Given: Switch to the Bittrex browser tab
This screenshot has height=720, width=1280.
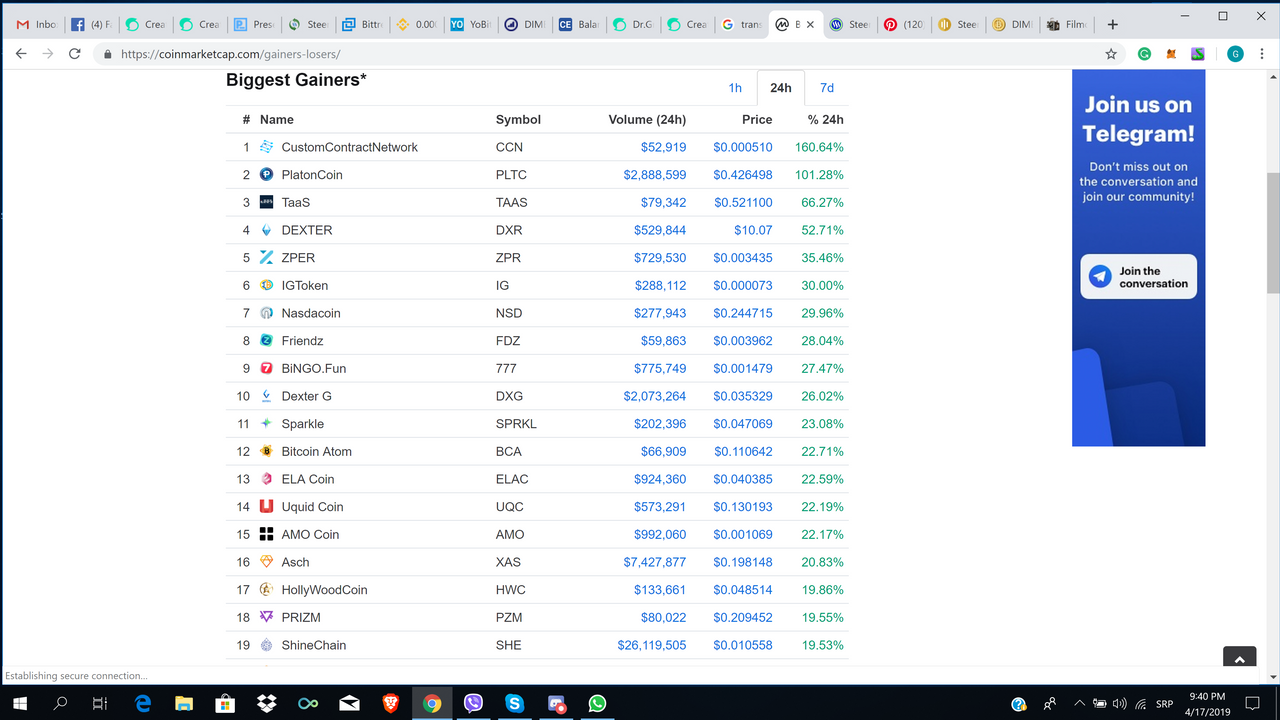Looking at the screenshot, I should click(360, 24).
